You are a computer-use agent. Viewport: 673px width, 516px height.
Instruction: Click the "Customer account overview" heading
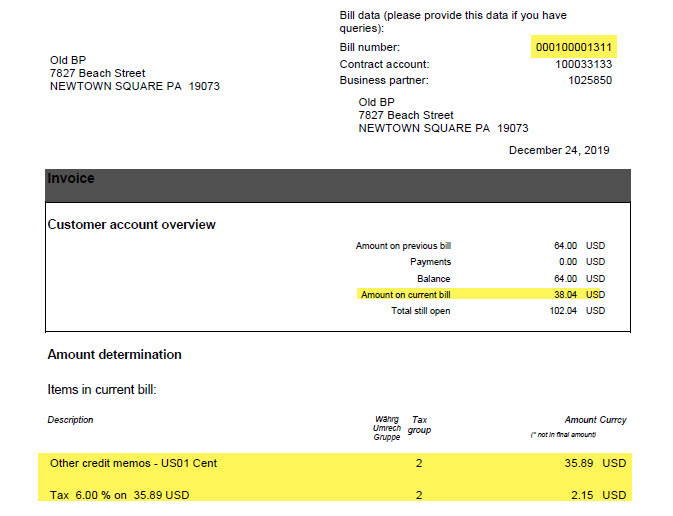(x=132, y=225)
